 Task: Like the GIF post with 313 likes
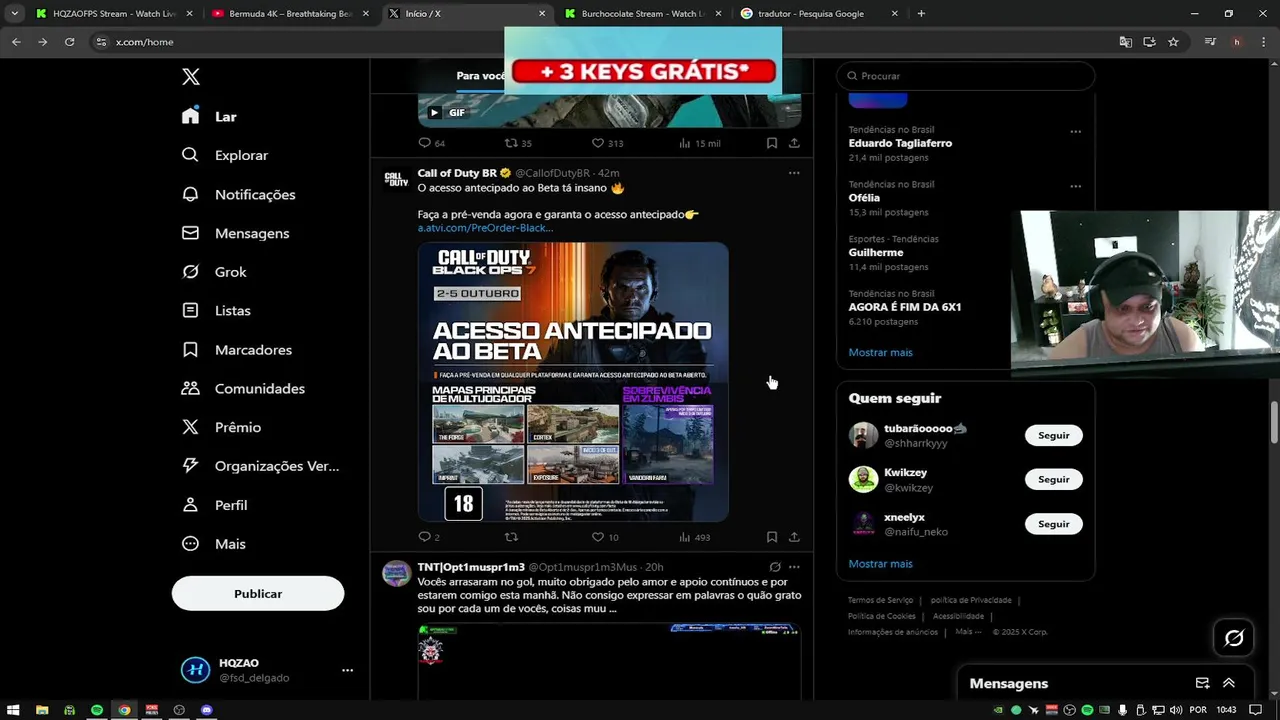pos(598,143)
